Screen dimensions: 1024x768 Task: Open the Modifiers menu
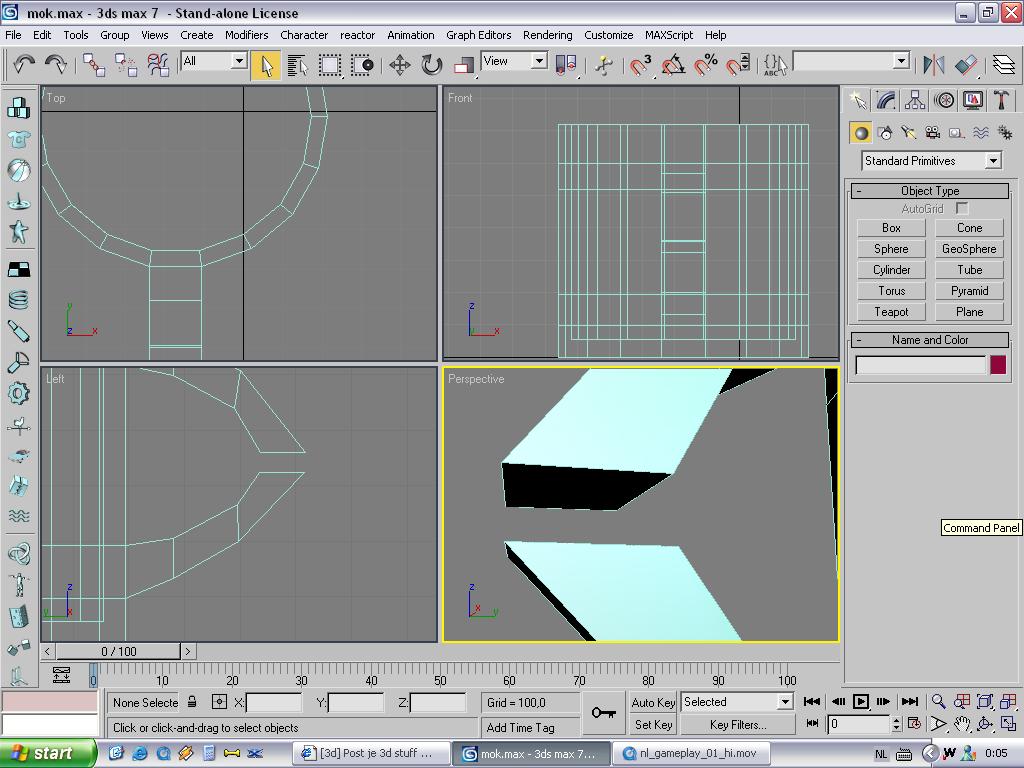click(x=246, y=35)
